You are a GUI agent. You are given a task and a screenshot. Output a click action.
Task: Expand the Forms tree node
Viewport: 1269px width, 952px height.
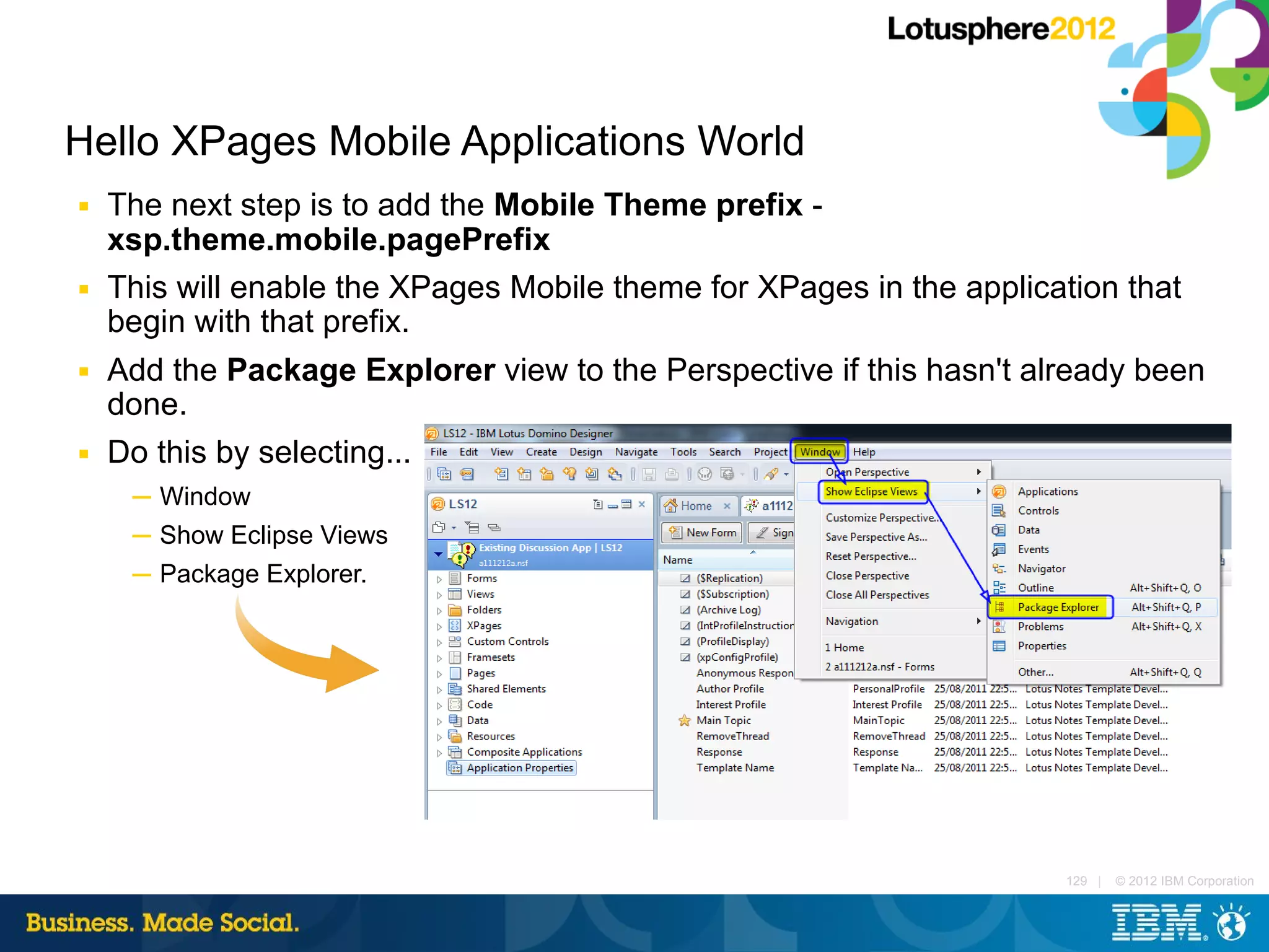[x=439, y=579]
